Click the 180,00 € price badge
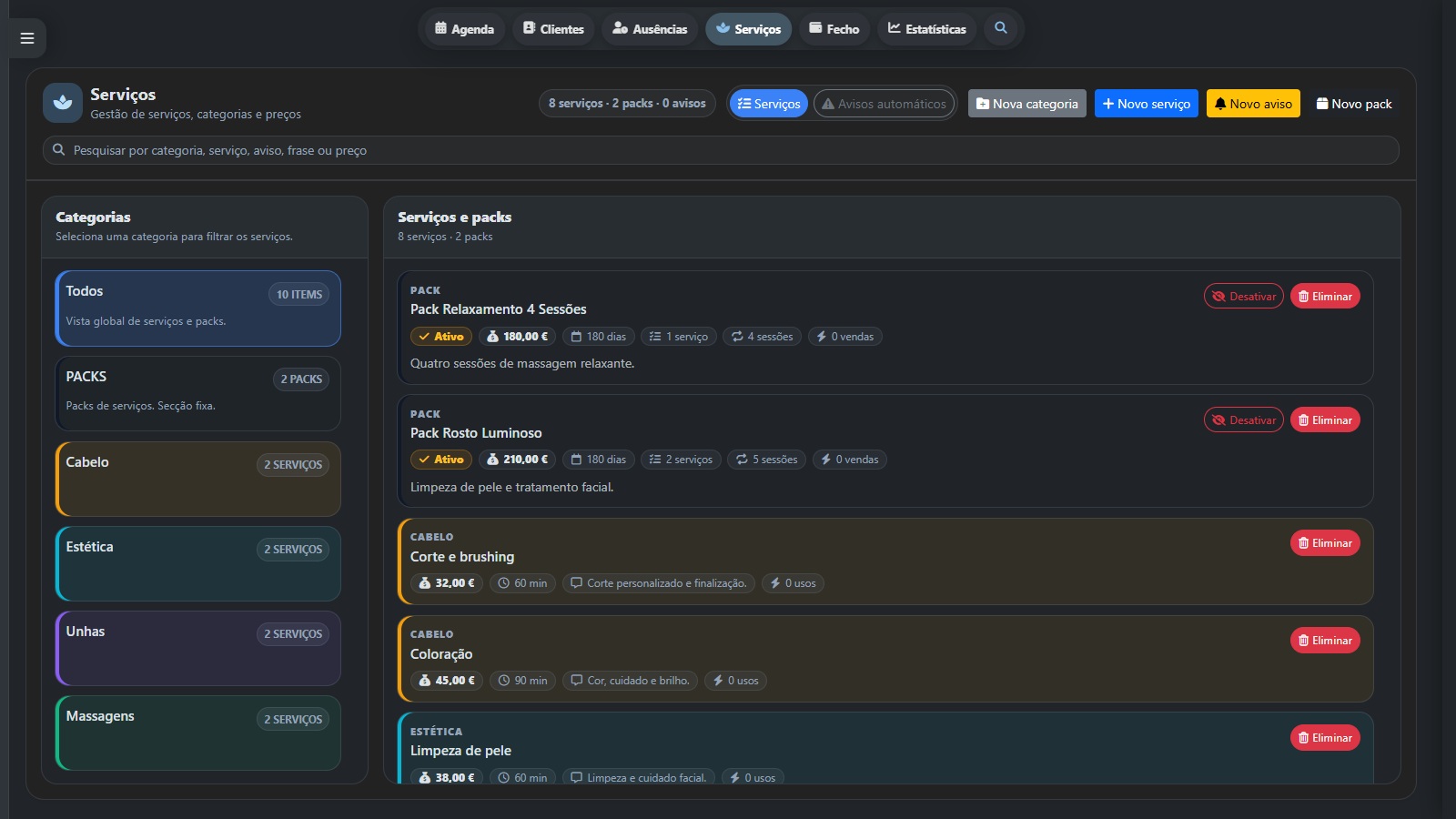Viewport: 1456px width, 819px height. click(517, 336)
